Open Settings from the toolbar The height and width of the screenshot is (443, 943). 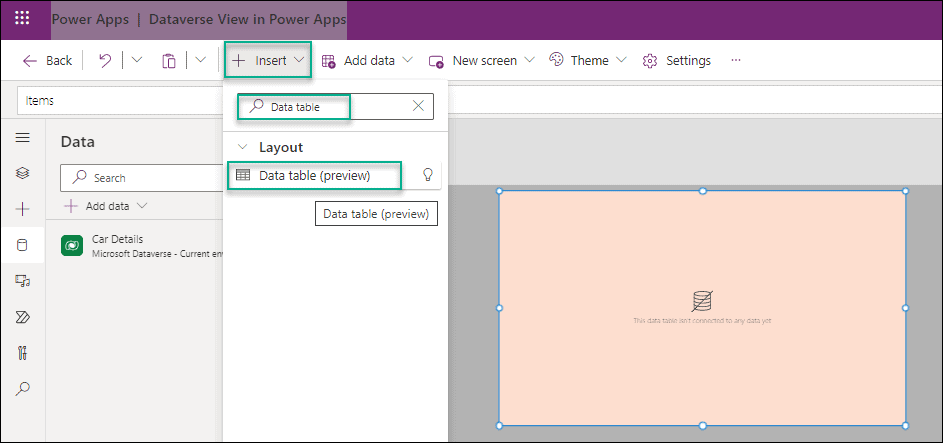coord(677,61)
